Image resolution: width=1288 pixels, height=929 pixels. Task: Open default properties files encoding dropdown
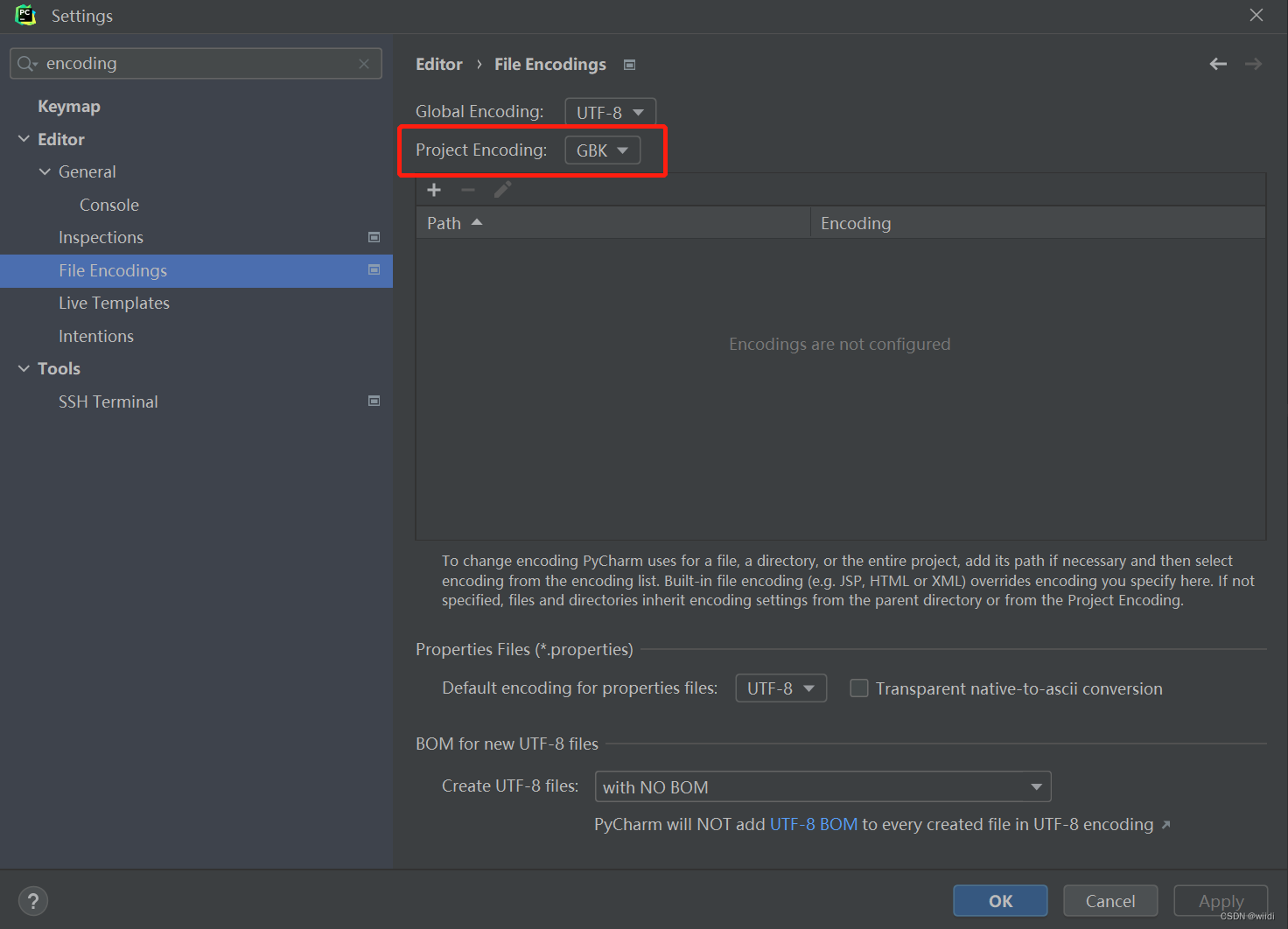780,688
